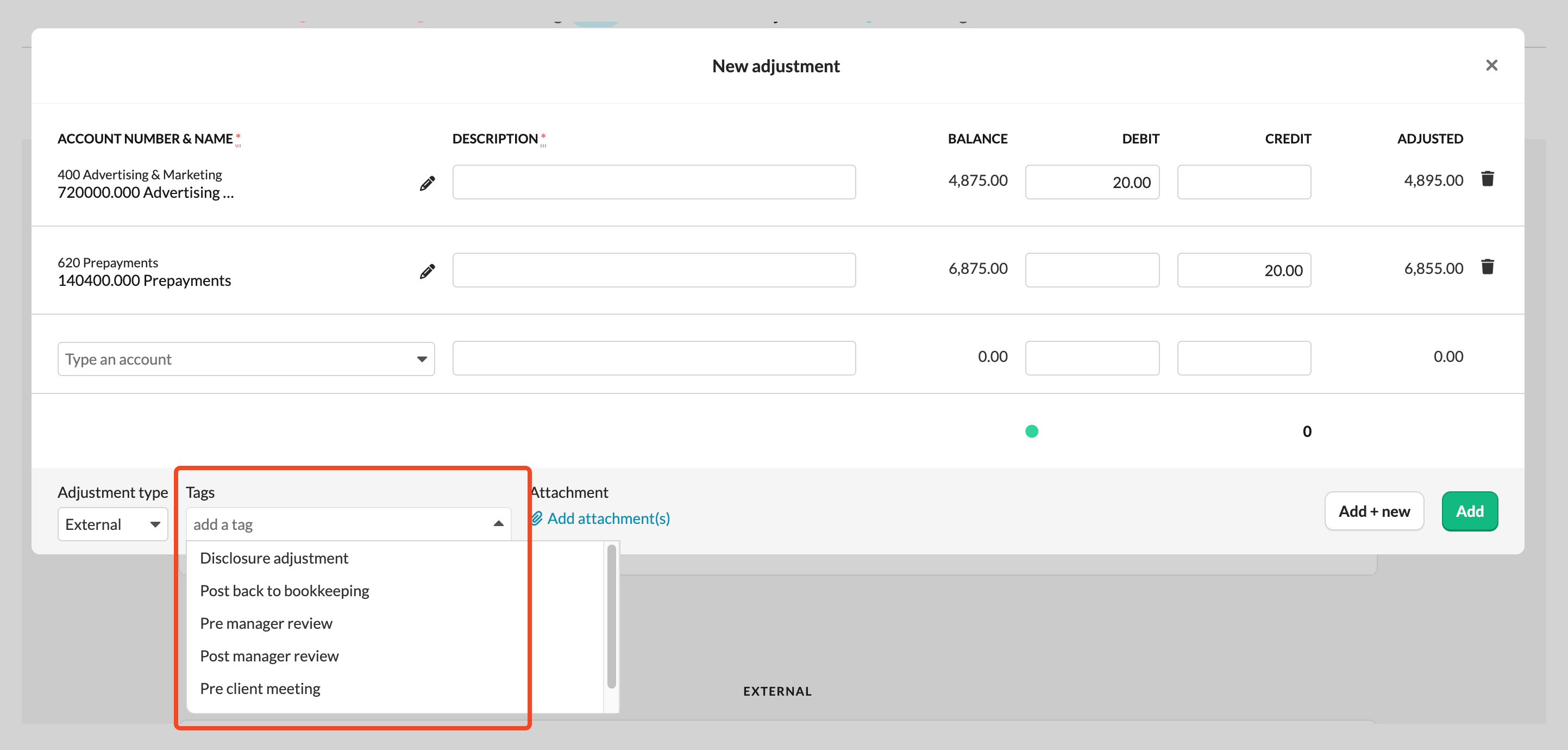Image resolution: width=1568 pixels, height=750 pixels.
Task: Click the green balance indicator dot
Action: (1031, 432)
